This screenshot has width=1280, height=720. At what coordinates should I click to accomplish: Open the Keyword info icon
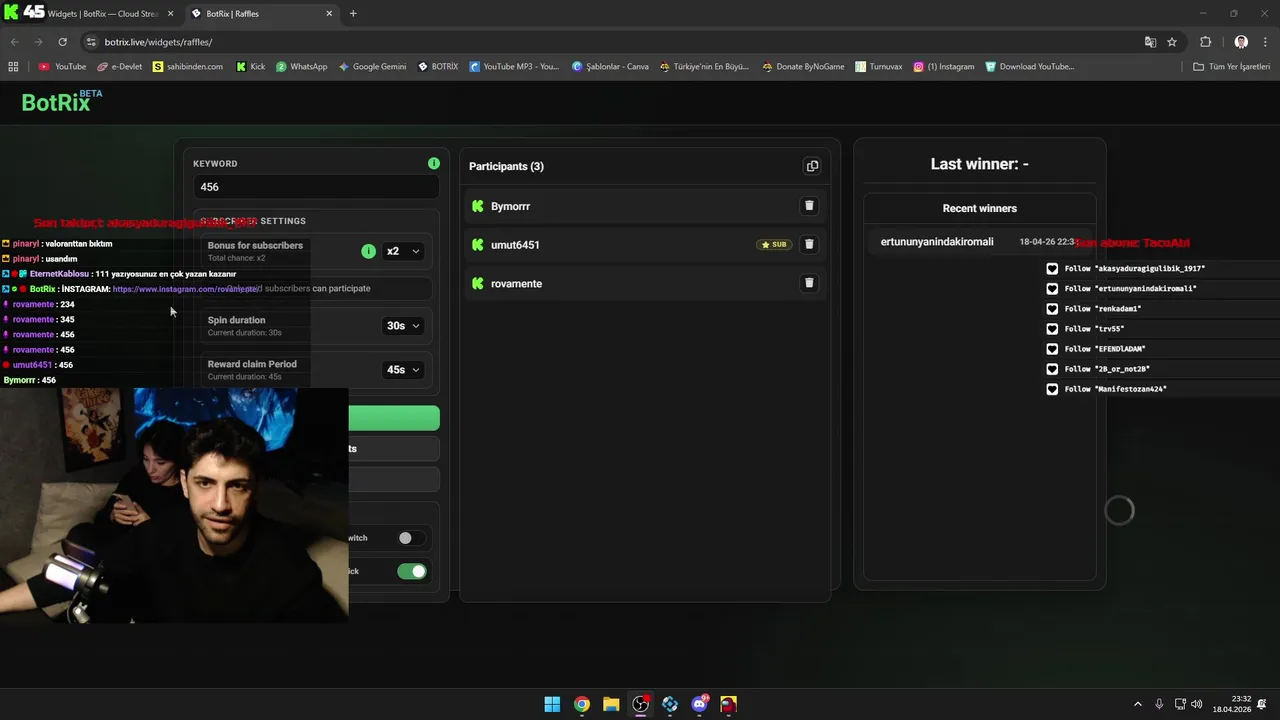[433, 163]
